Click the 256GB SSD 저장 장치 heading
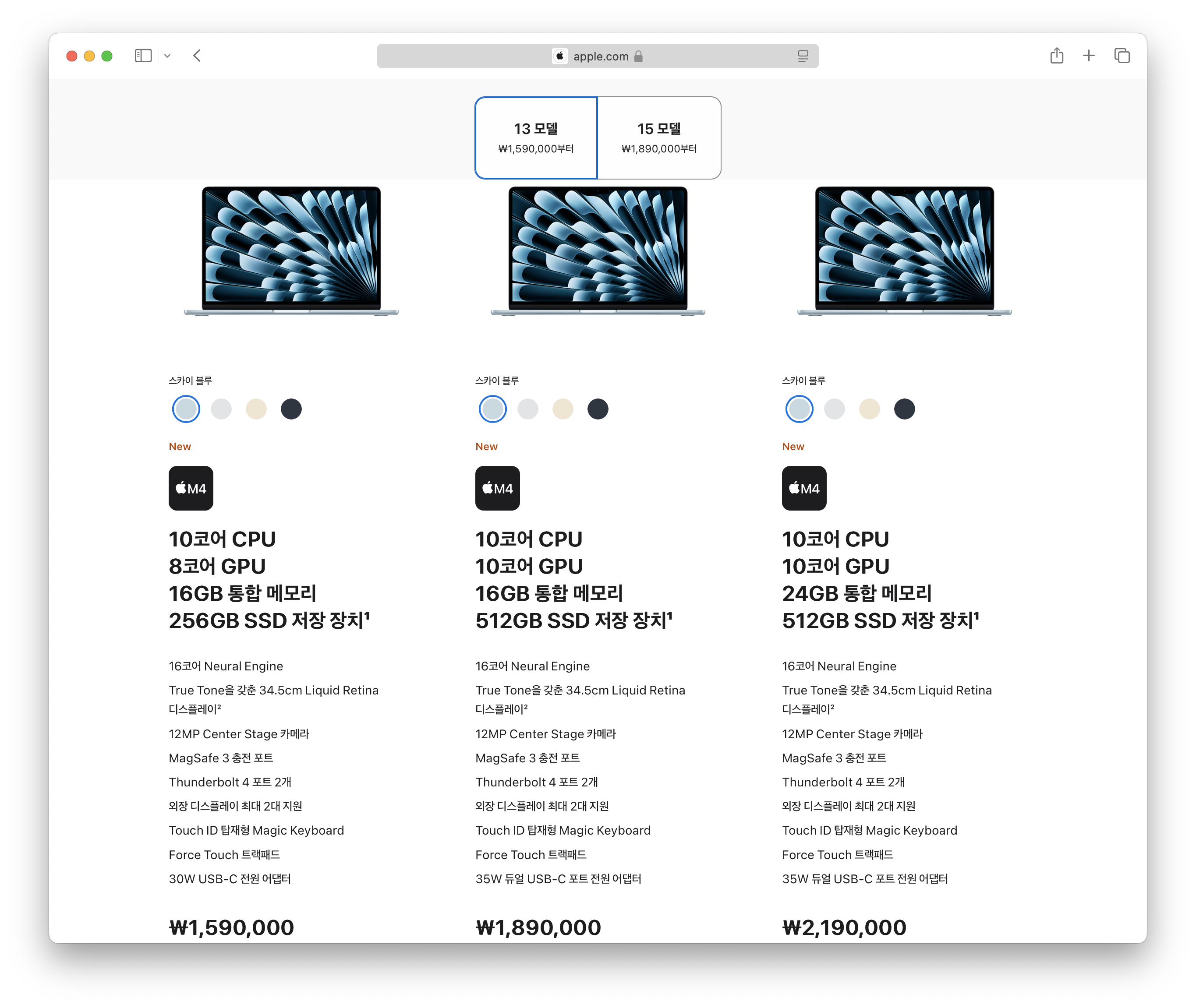 269,620
